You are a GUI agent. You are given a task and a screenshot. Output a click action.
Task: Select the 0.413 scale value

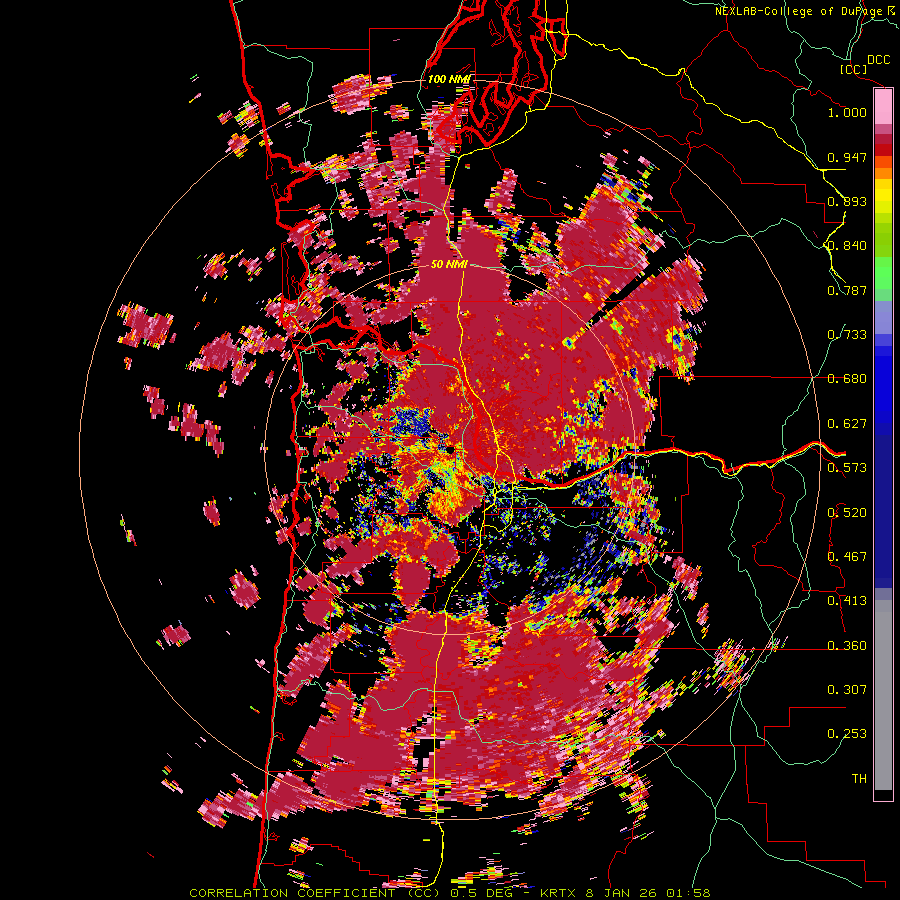pos(847,601)
